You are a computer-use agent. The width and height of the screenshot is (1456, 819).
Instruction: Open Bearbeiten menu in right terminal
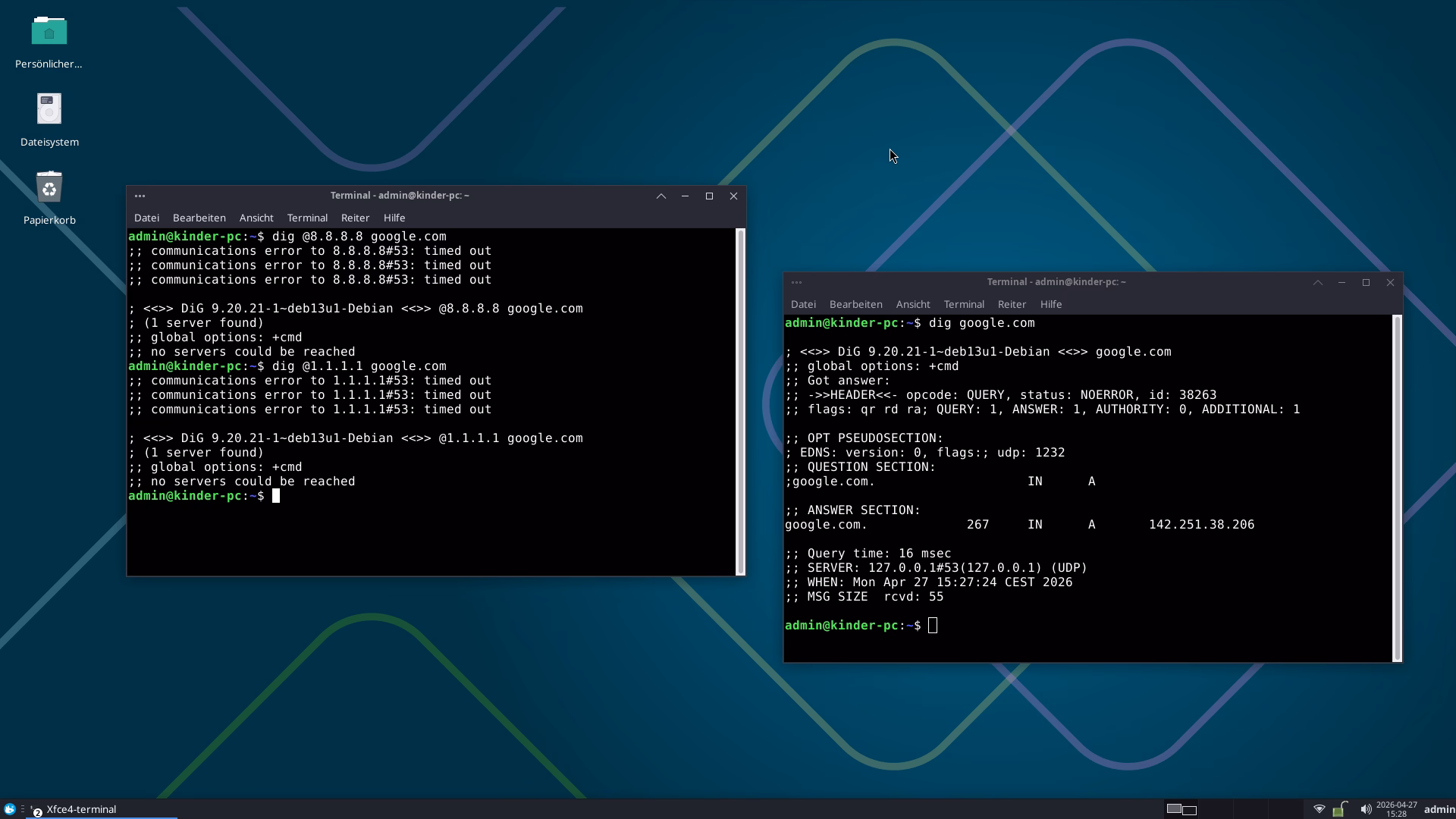click(x=855, y=304)
